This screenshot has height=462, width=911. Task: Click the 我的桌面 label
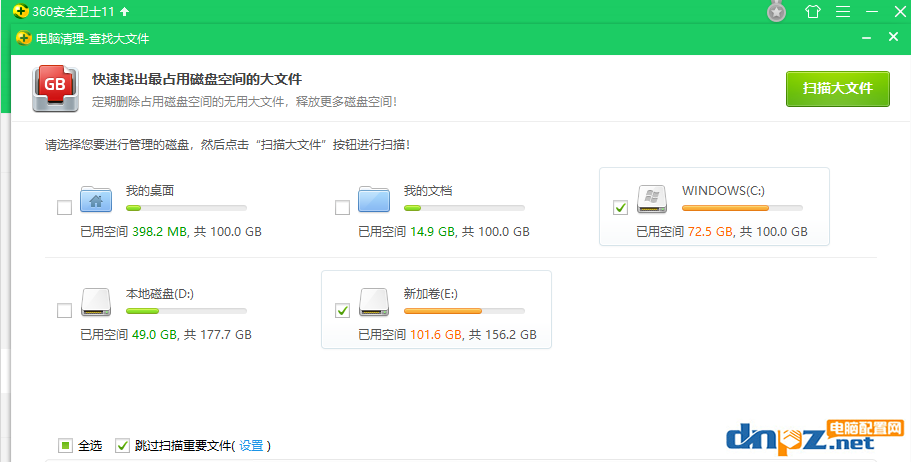[x=150, y=191]
